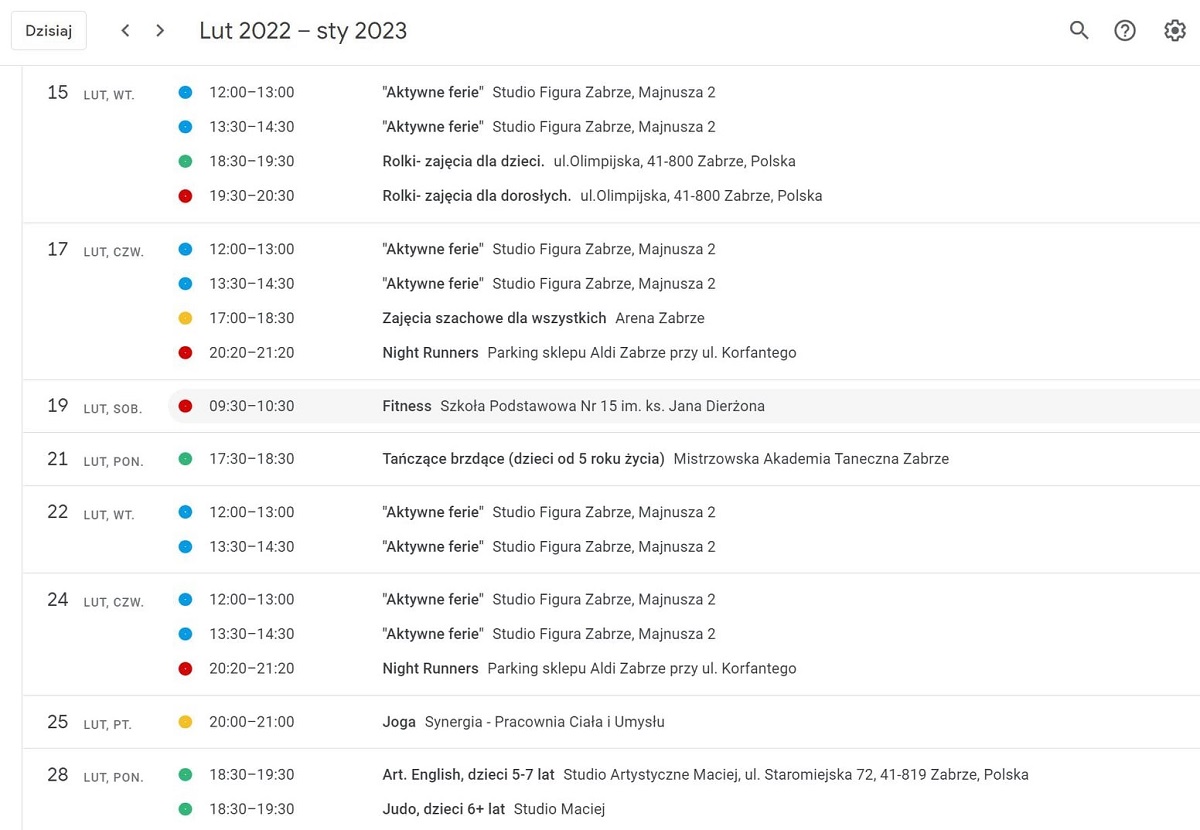Click the 28 Feb date number

tap(58, 775)
